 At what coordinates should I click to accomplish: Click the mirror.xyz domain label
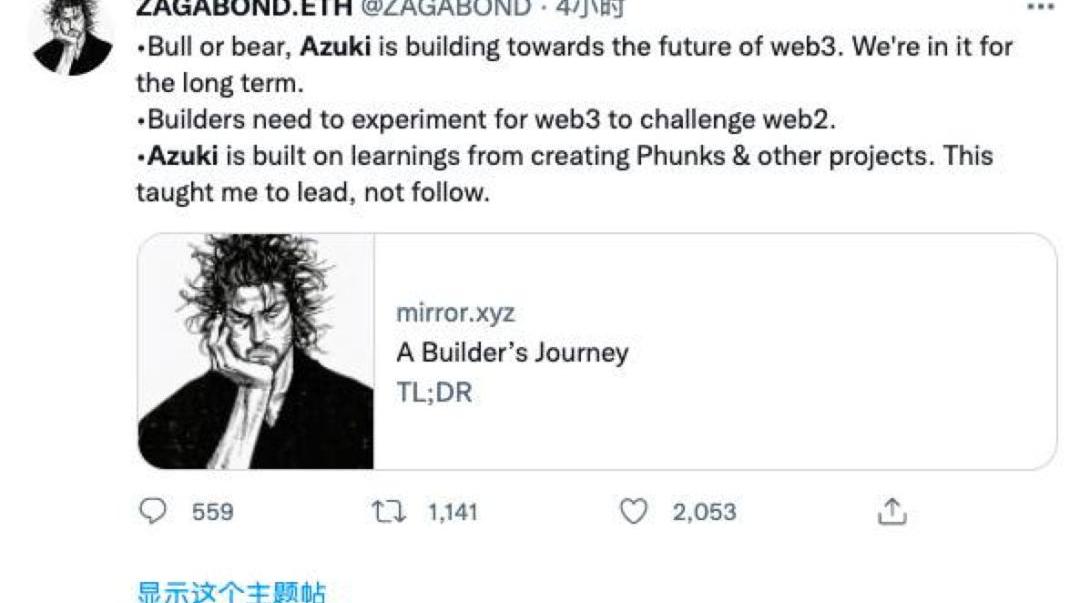click(455, 312)
